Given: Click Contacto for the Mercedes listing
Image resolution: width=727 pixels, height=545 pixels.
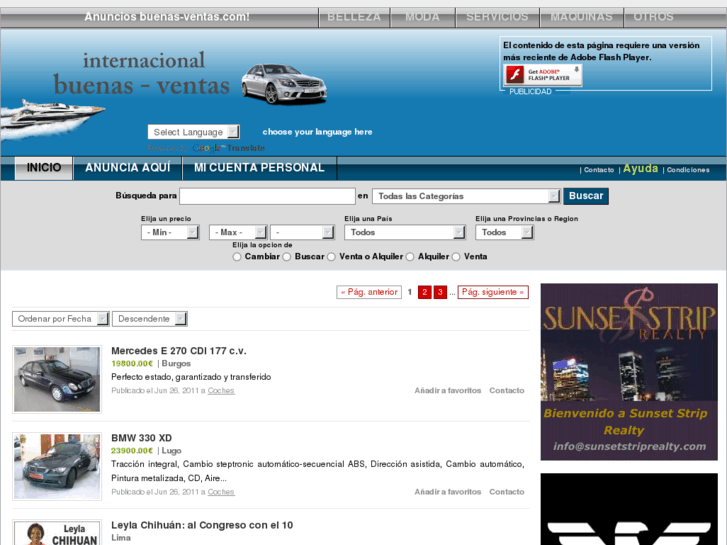Looking at the screenshot, I should [x=507, y=391].
